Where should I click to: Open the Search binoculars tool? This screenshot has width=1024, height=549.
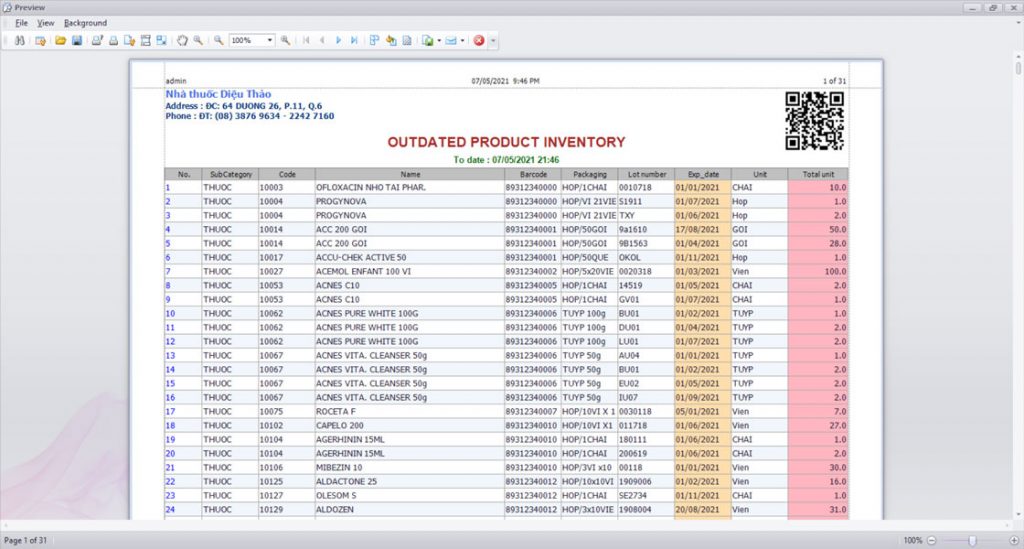[20, 40]
